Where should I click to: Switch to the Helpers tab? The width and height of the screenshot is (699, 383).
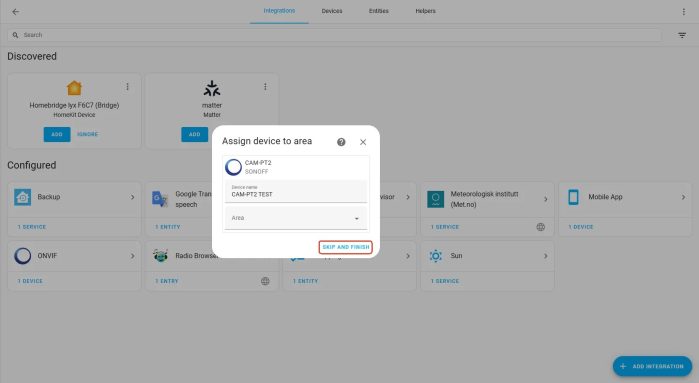tap(425, 11)
